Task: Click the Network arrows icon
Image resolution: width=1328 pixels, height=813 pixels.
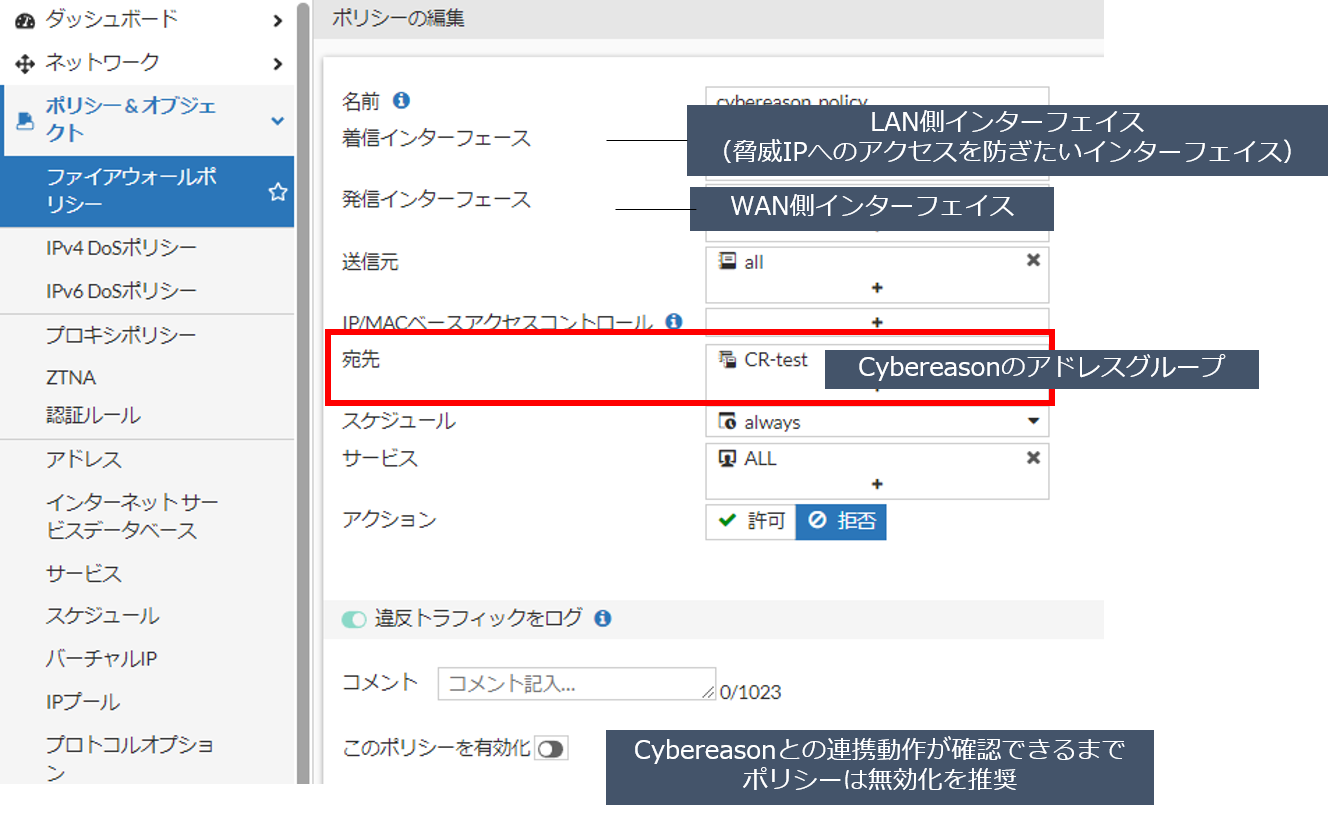Action: click(x=25, y=64)
